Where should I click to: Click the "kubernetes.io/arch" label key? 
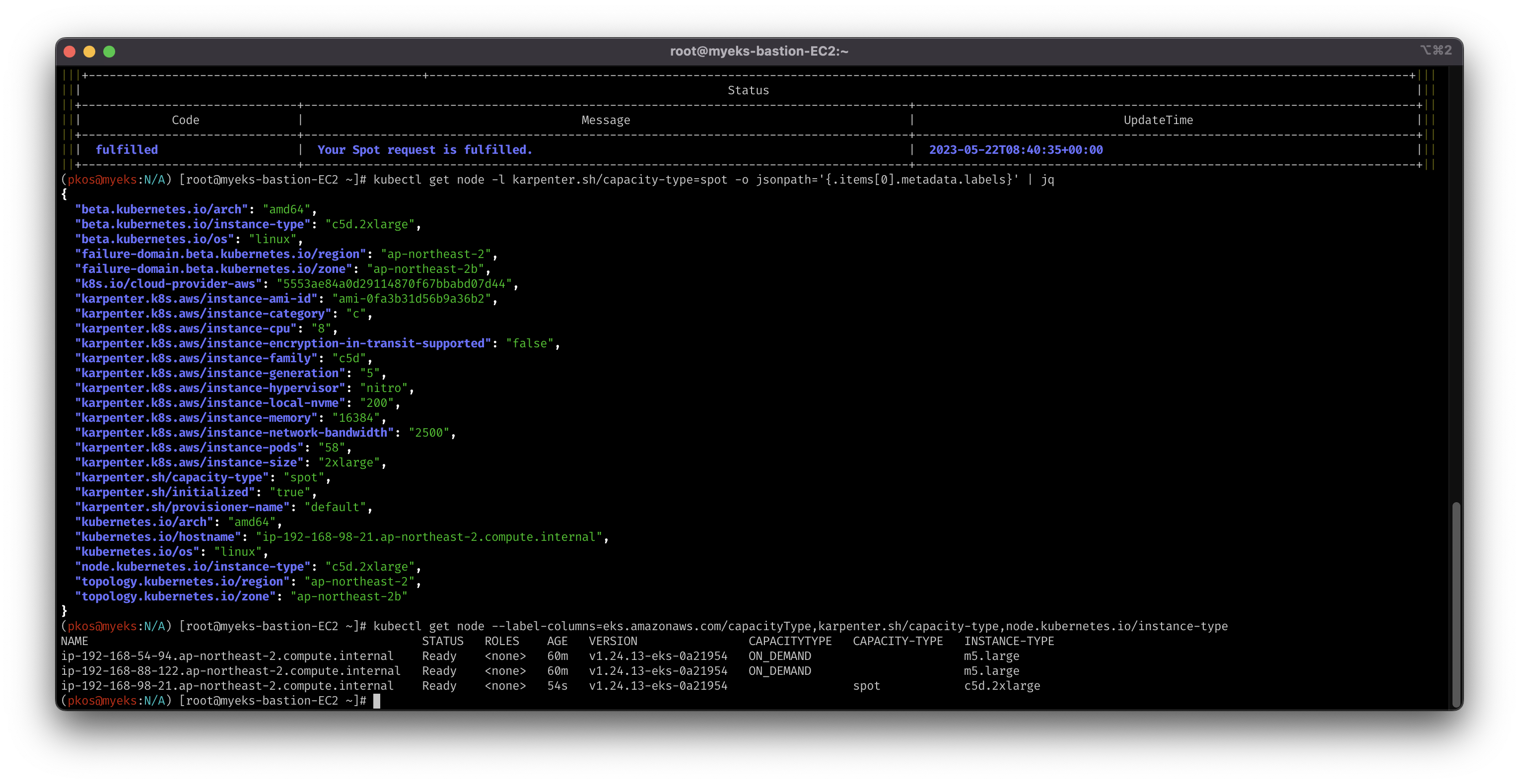pos(144,522)
